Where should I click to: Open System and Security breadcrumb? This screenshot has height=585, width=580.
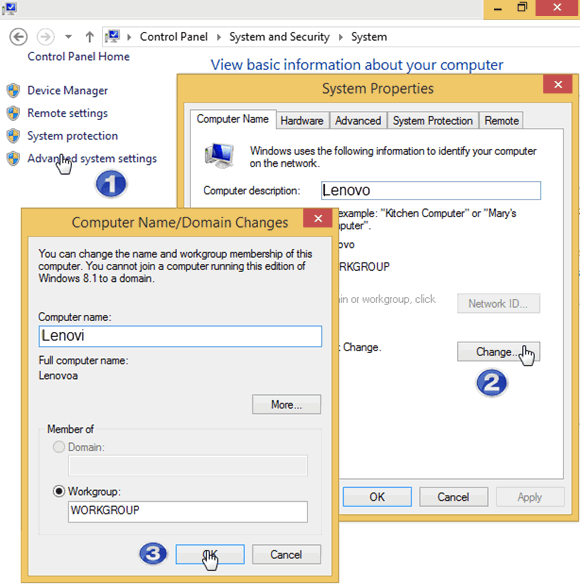pyautogui.click(x=279, y=37)
